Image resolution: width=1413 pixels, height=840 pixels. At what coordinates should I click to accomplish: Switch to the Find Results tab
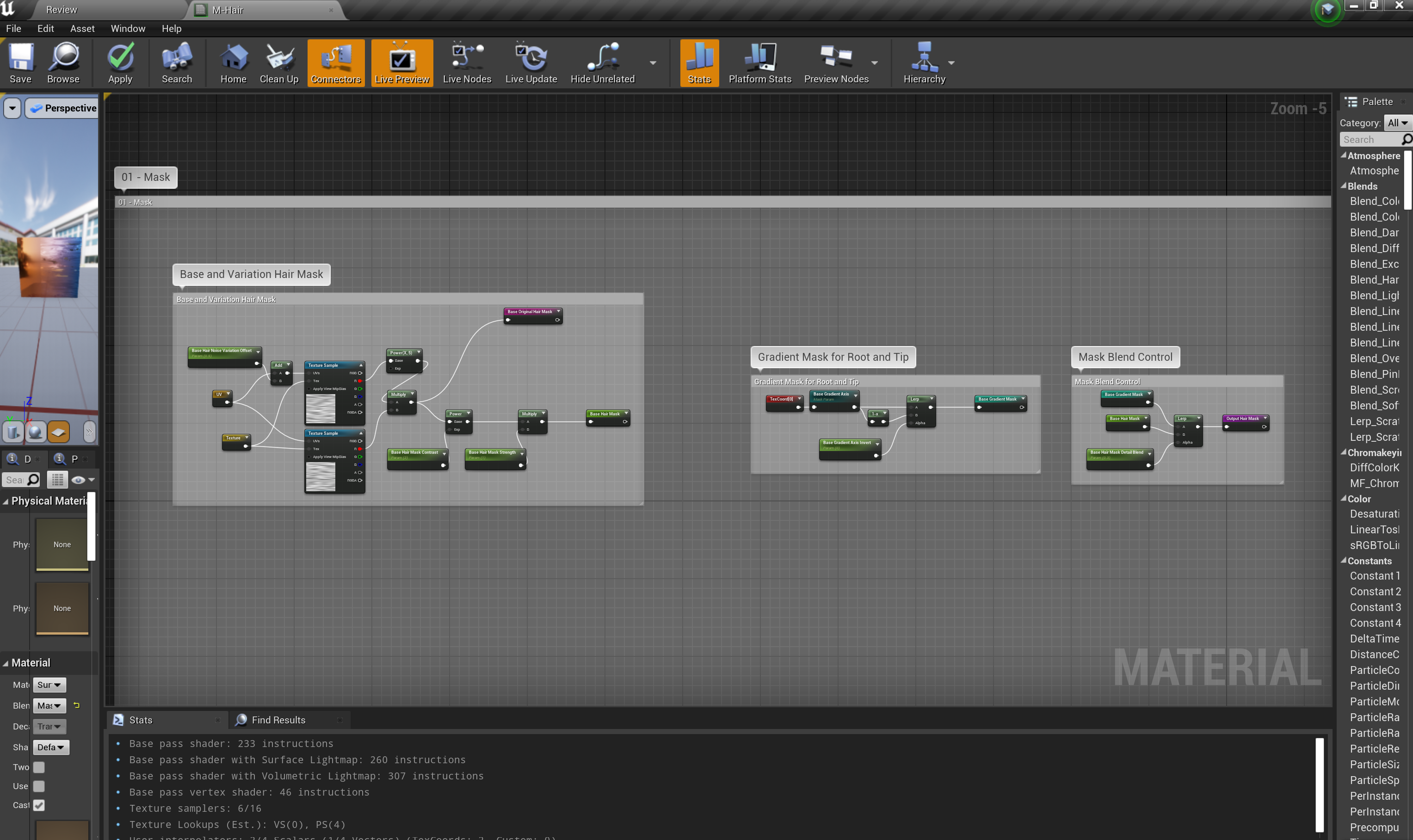pyautogui.click(x=289, y=720)
